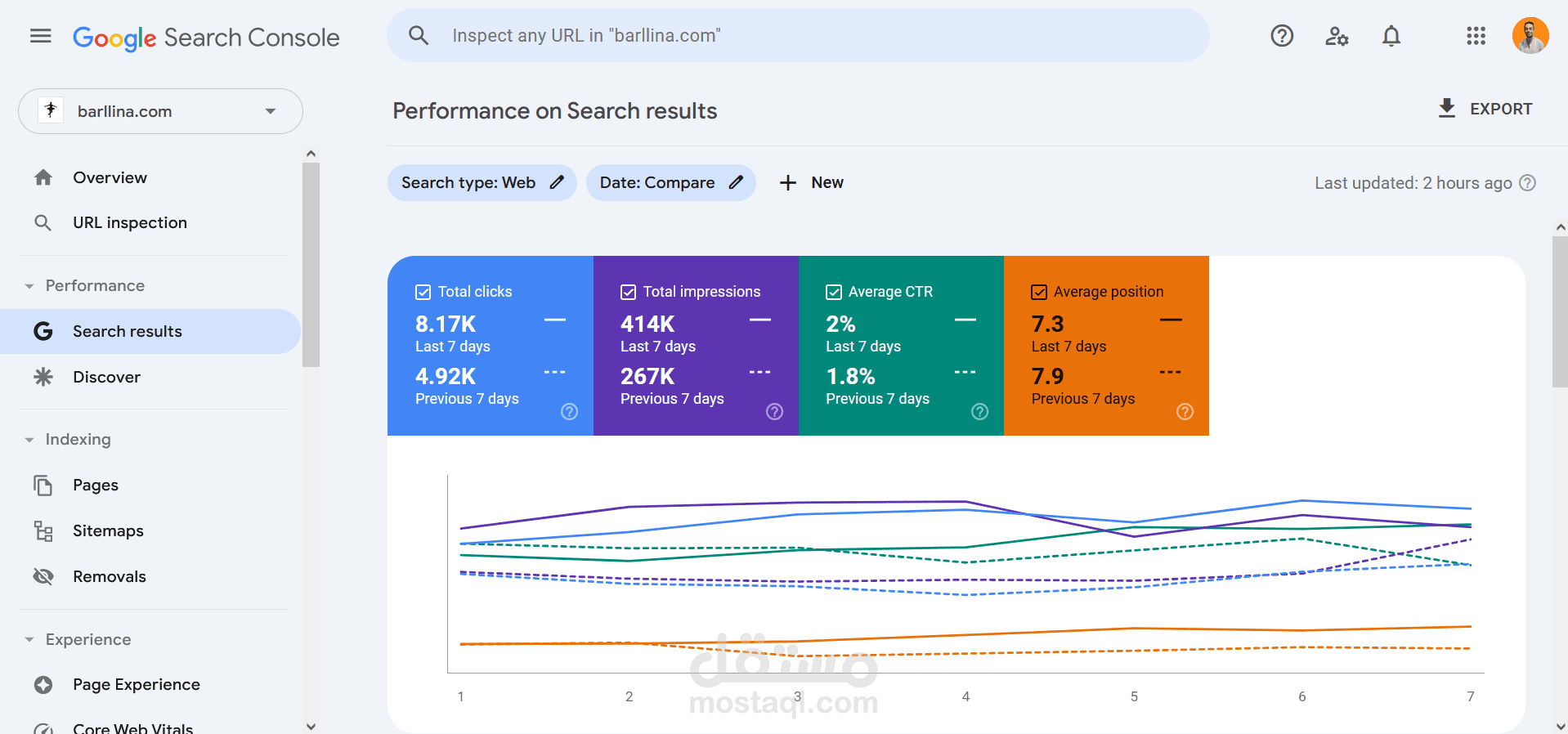Click the 1.8% previous CTR value
Image resolution: width=1568 pixels, height=734 pixels.
[850, 377]
